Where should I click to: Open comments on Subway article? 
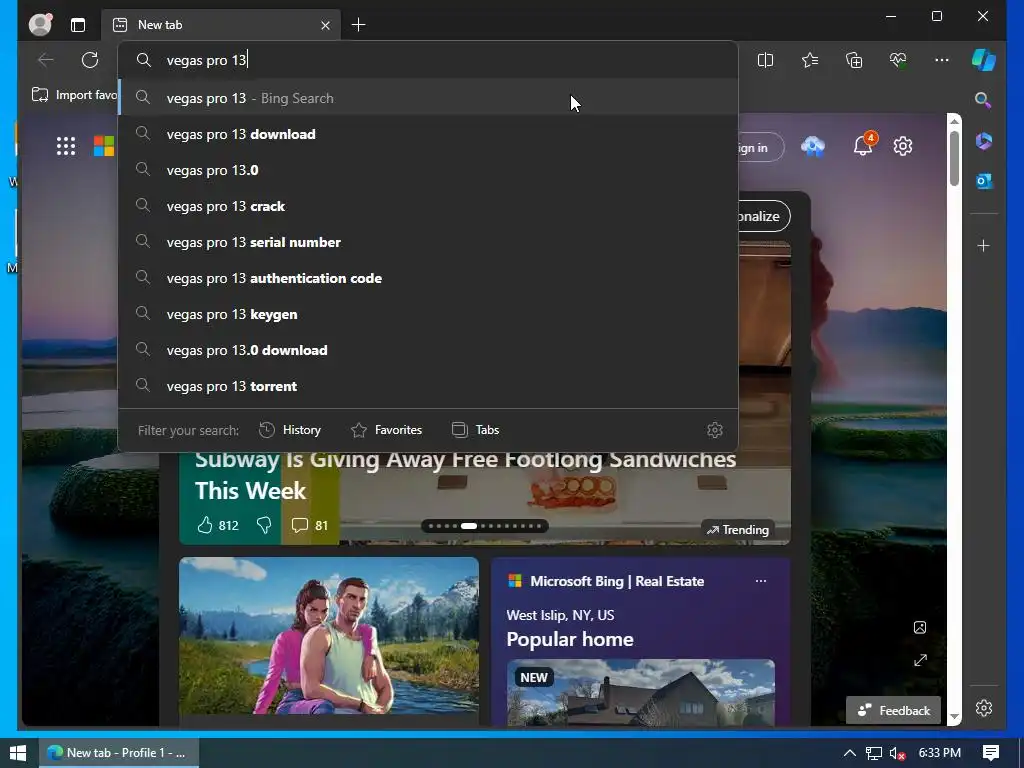(x=310, y=525)
